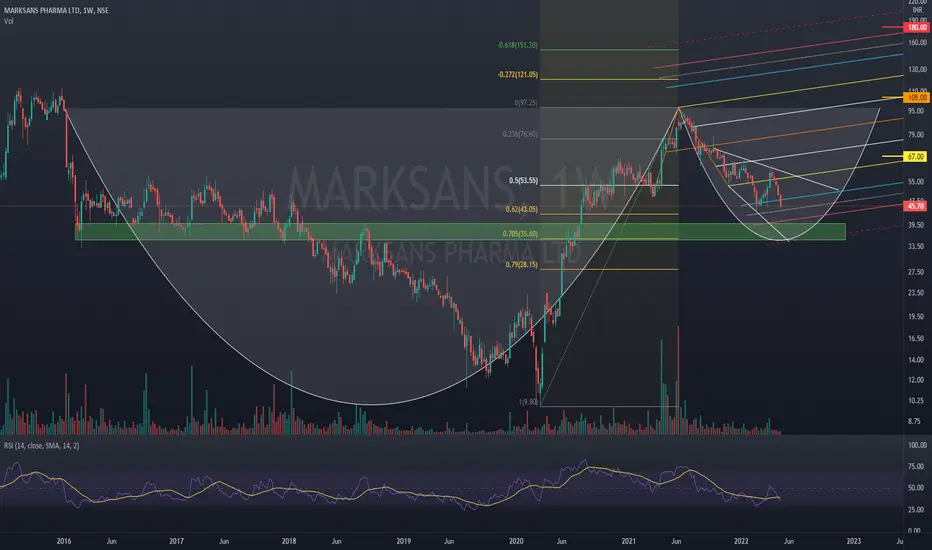Viewport: 932px width, 550px height.
Task: Click 2020 on the time axis
Action: tap(516, 541)
